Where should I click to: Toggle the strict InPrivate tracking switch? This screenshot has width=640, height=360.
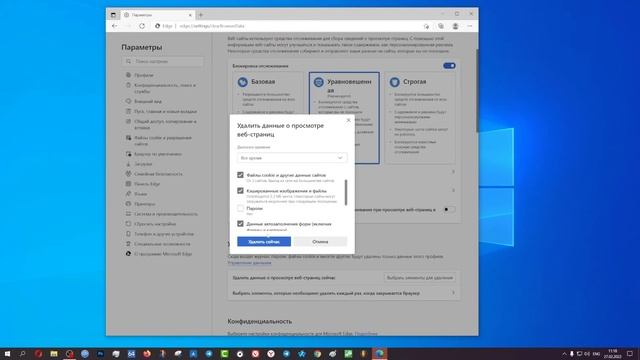(x=449, y=209)
